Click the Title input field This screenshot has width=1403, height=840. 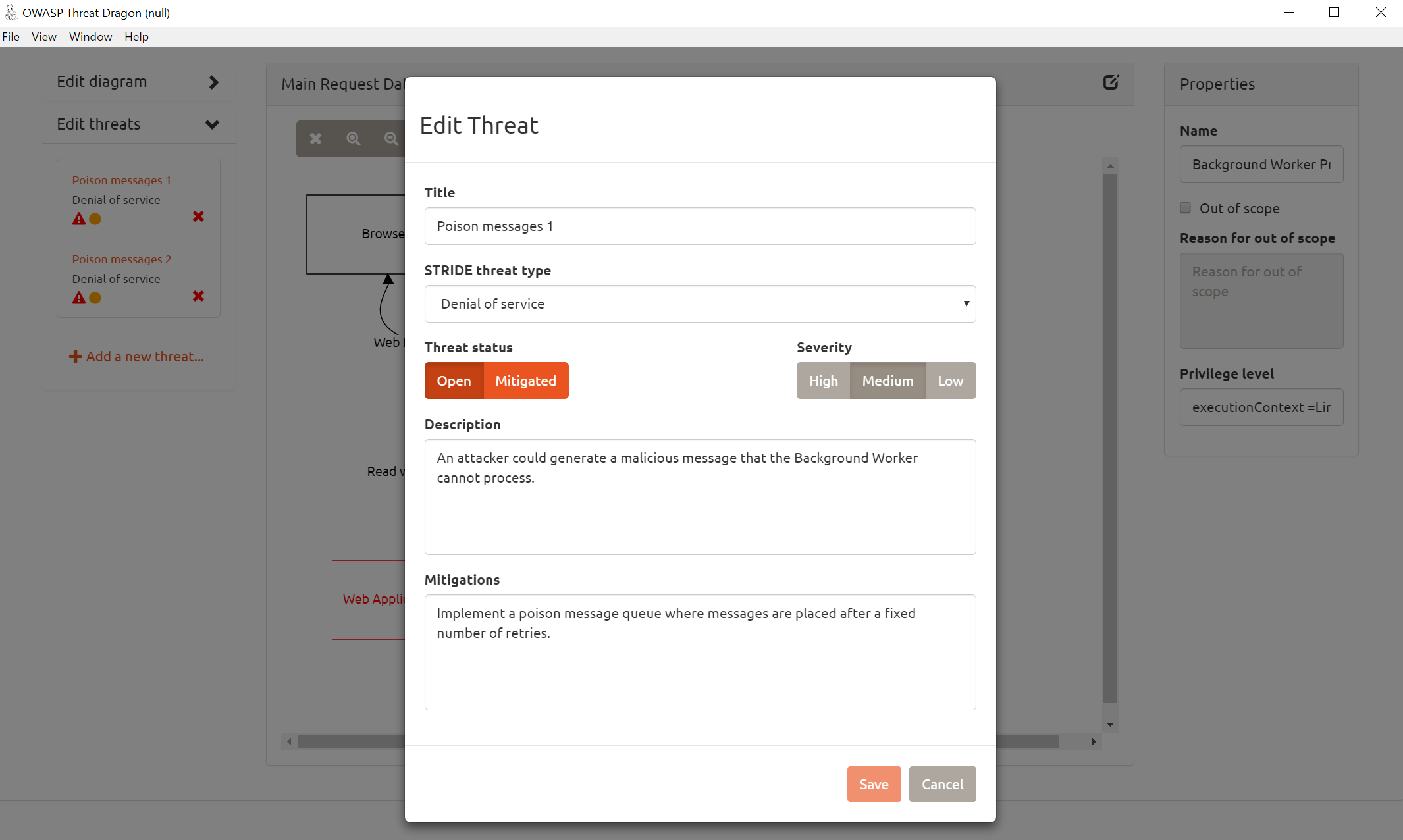(700, 226)
